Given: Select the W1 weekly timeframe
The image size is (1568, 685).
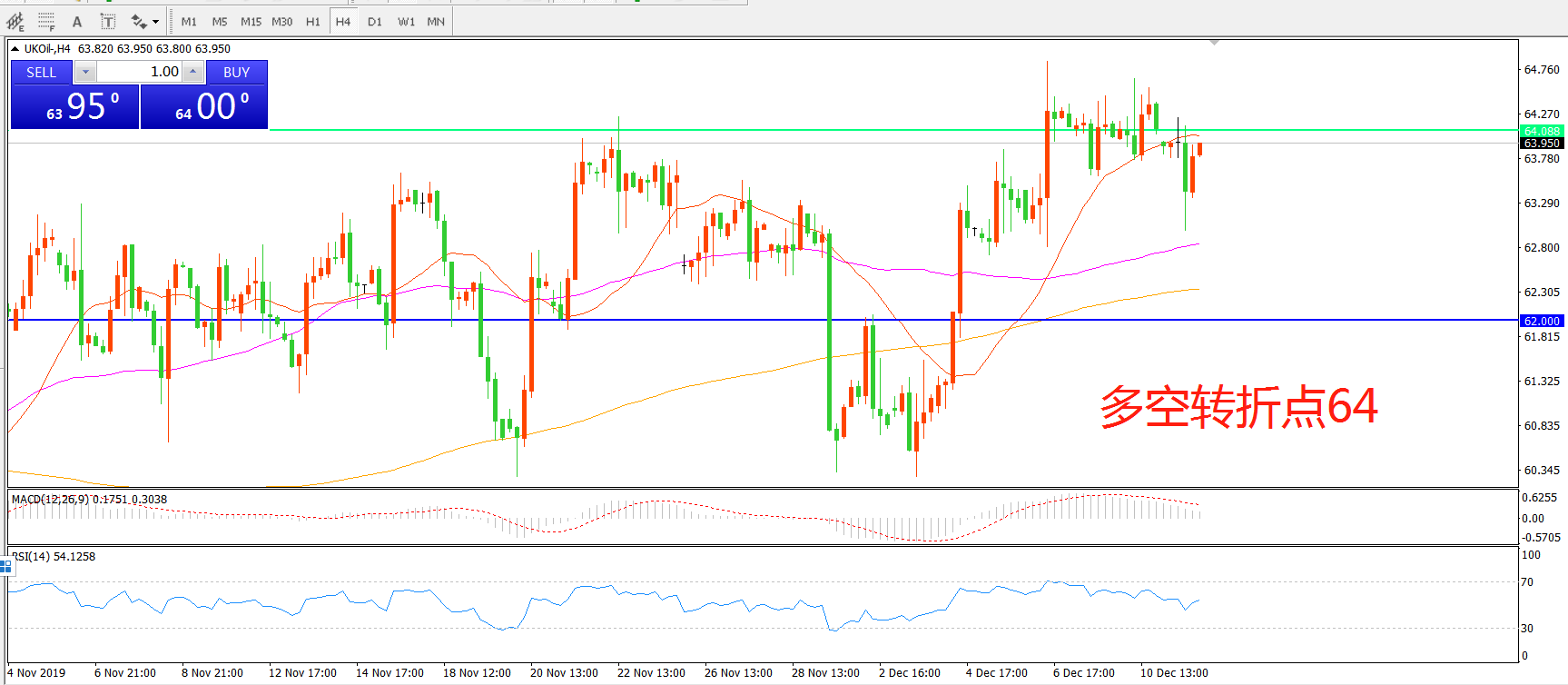Looking at the screenshot, I should (406, 22).
